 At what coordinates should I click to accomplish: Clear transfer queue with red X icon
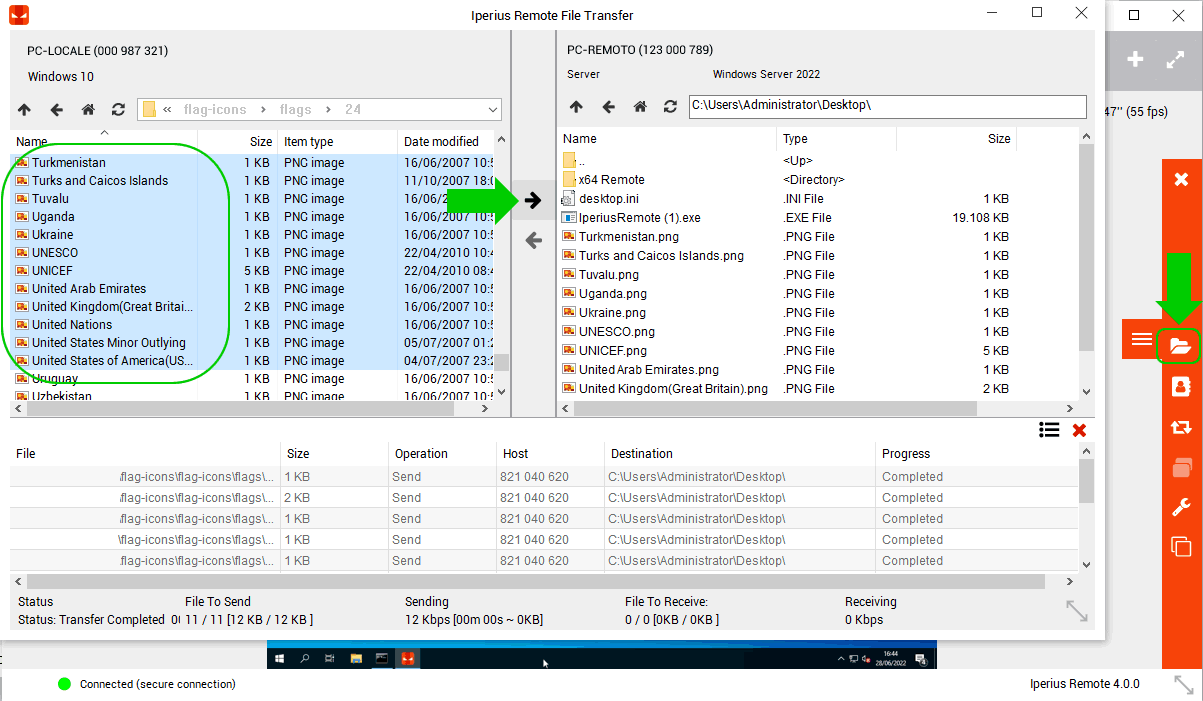1079,430
